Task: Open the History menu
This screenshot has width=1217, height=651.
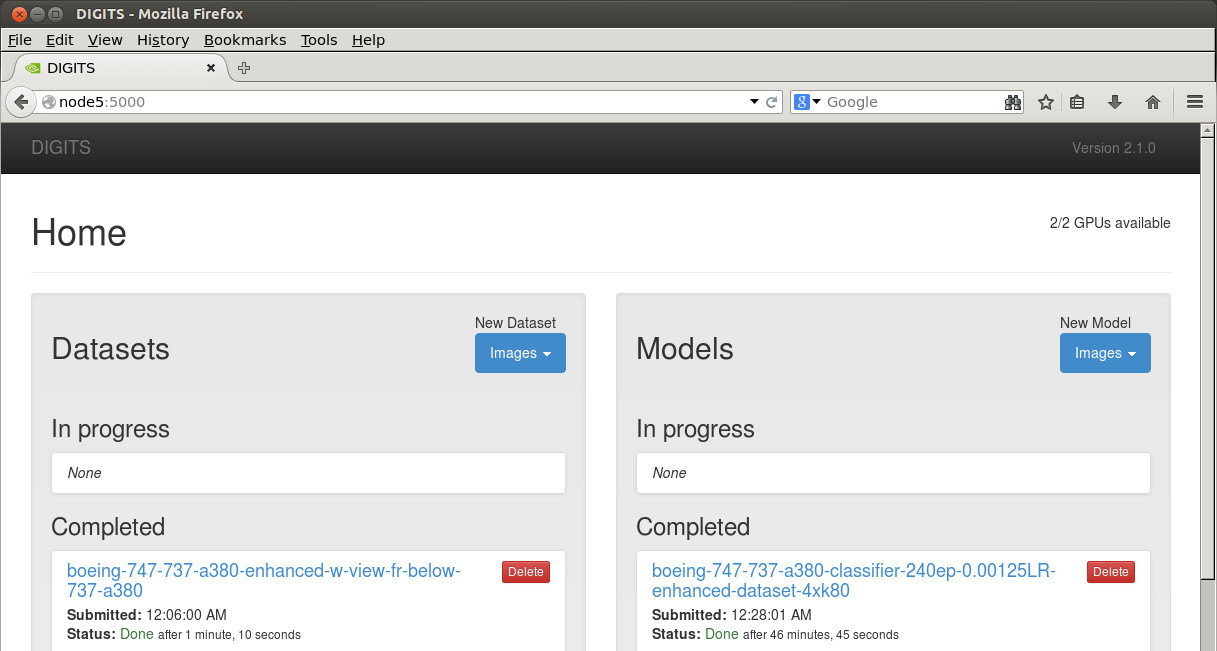Action: (x=163, y=40)
